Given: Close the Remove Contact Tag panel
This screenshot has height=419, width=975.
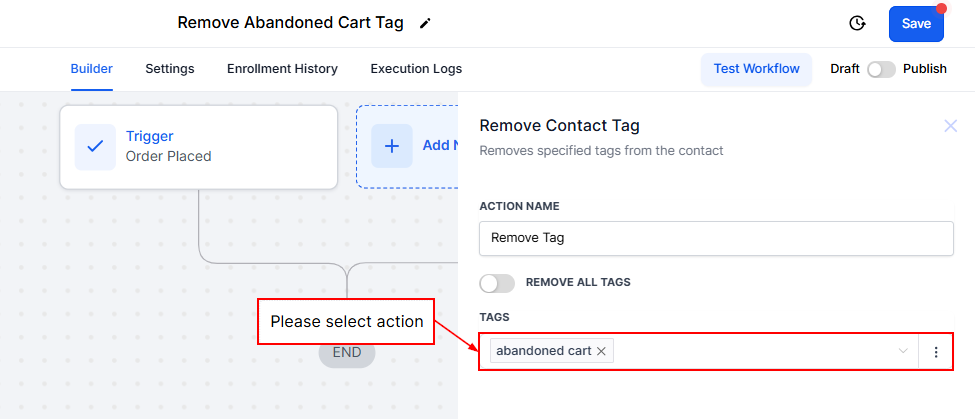Looking at the screenshot, I should [x=950, y=126].
